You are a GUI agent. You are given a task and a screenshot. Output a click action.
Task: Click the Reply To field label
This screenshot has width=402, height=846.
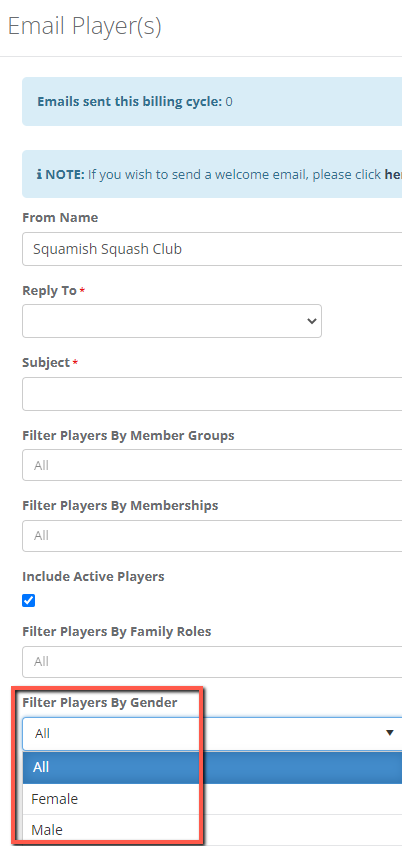49,291
